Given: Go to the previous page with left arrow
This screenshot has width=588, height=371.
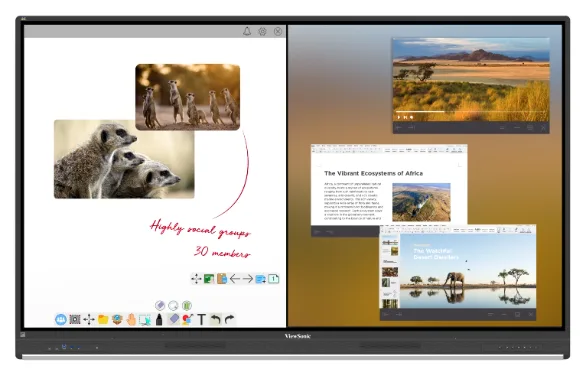Looking at the screenshot, I should click(x=235, y=279).
